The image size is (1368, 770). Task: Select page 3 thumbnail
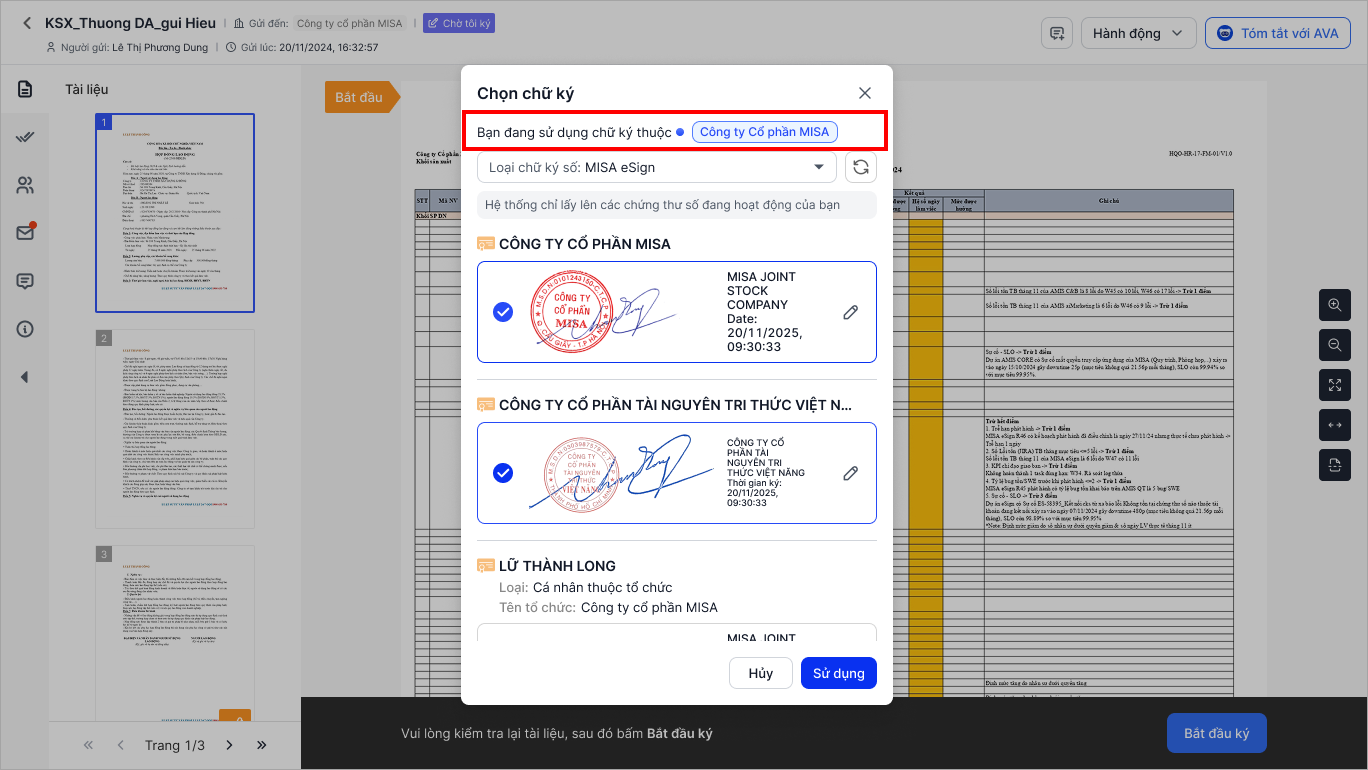click(x=175, y=633)
